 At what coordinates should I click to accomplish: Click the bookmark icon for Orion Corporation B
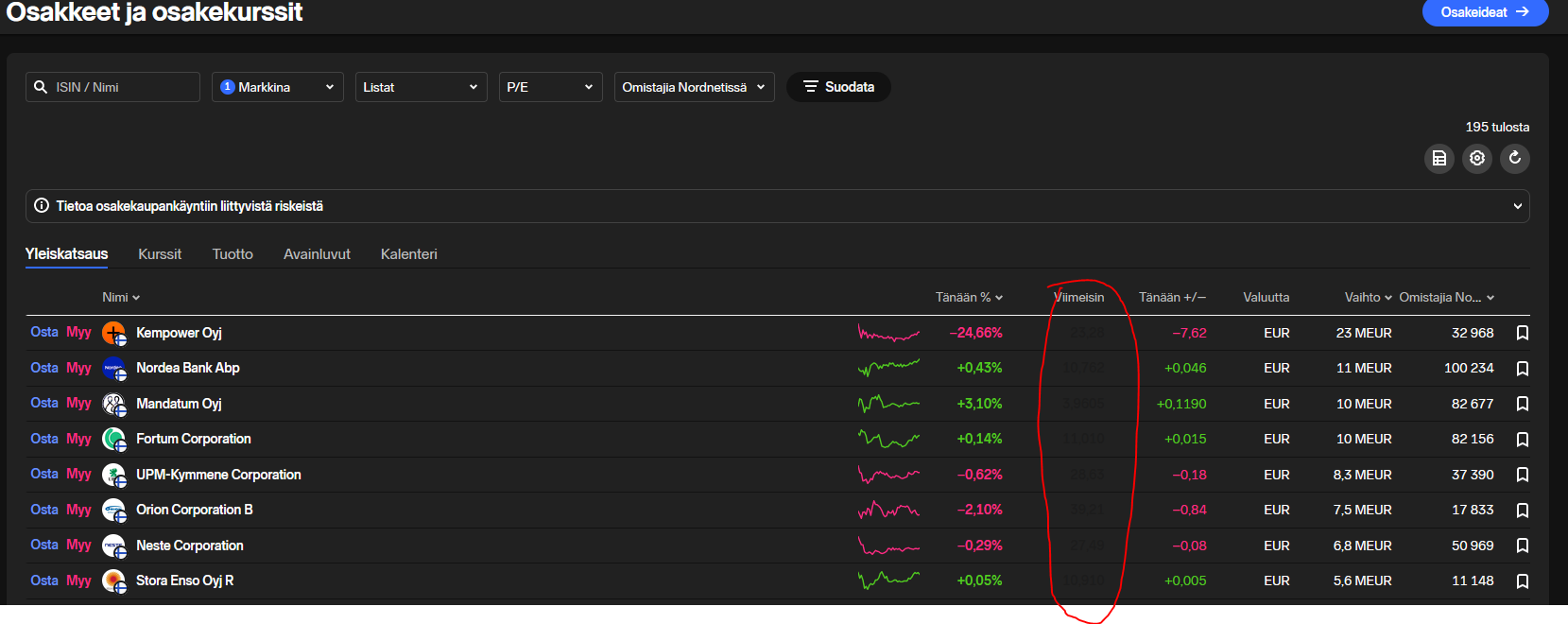(1523, 510)
